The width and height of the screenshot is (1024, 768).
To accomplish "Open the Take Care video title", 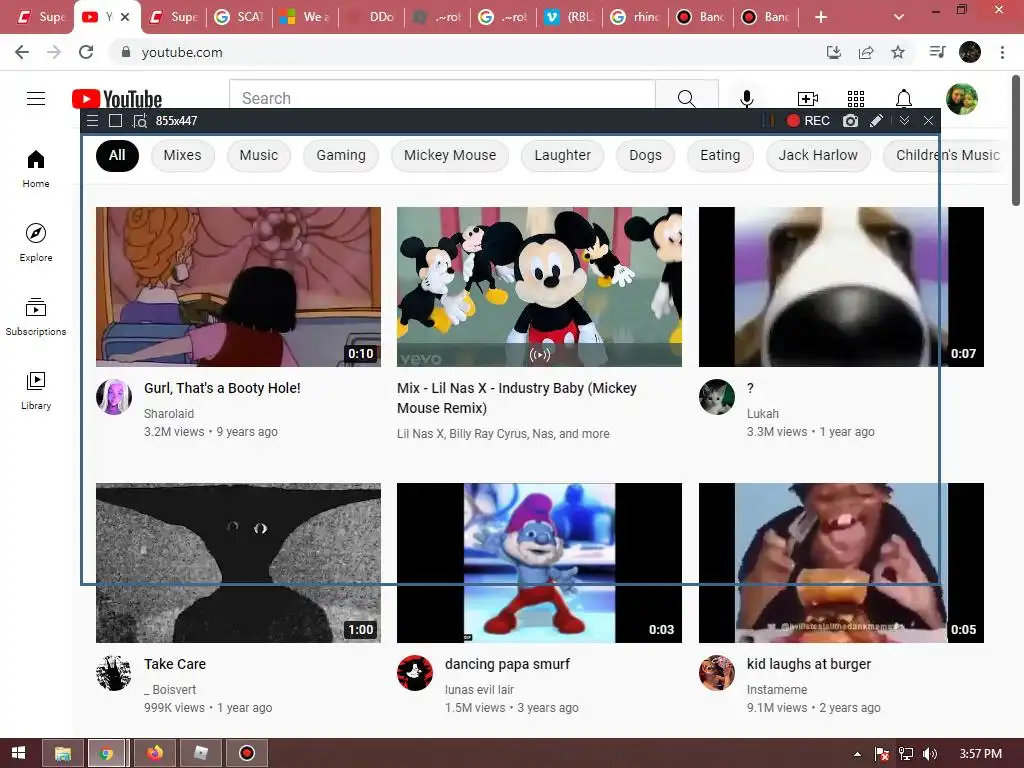I will pyautogui.click(x=175, y=664).
